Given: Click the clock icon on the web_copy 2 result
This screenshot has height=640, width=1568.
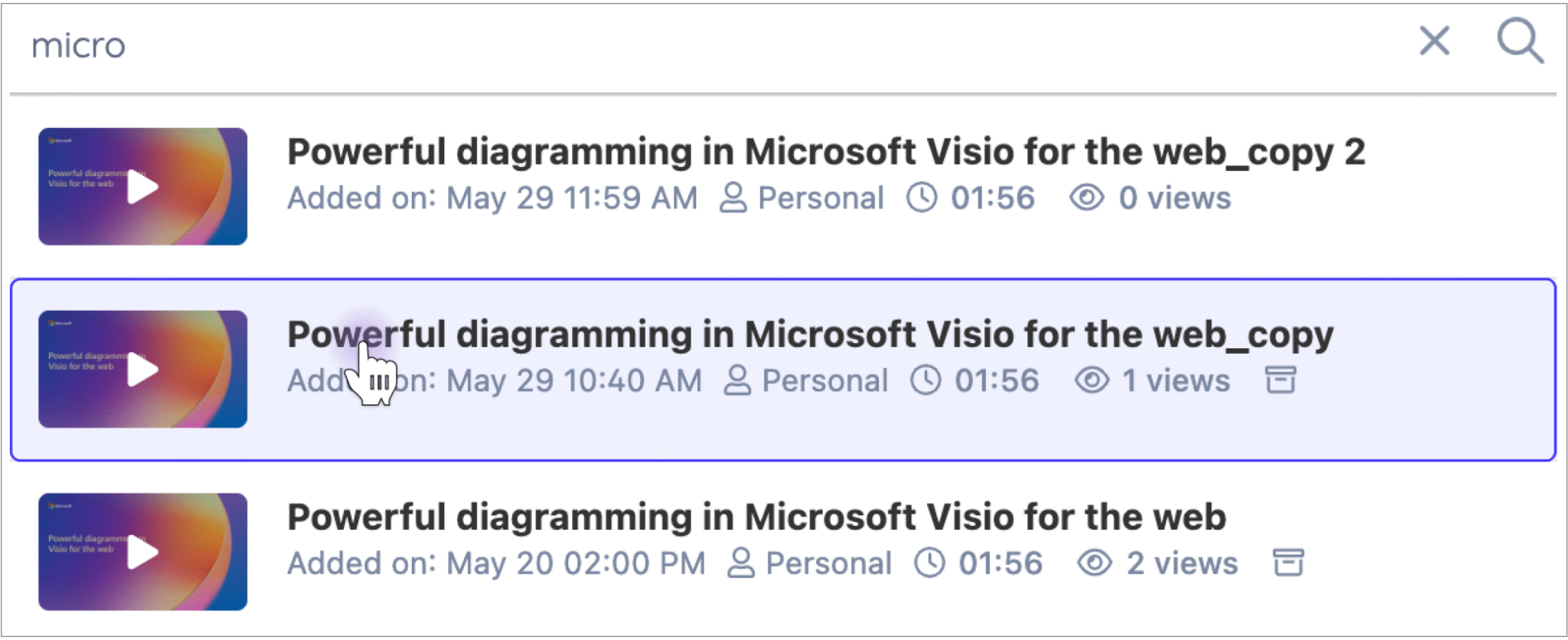Looking at the screenshot, I should click(922, 198).
